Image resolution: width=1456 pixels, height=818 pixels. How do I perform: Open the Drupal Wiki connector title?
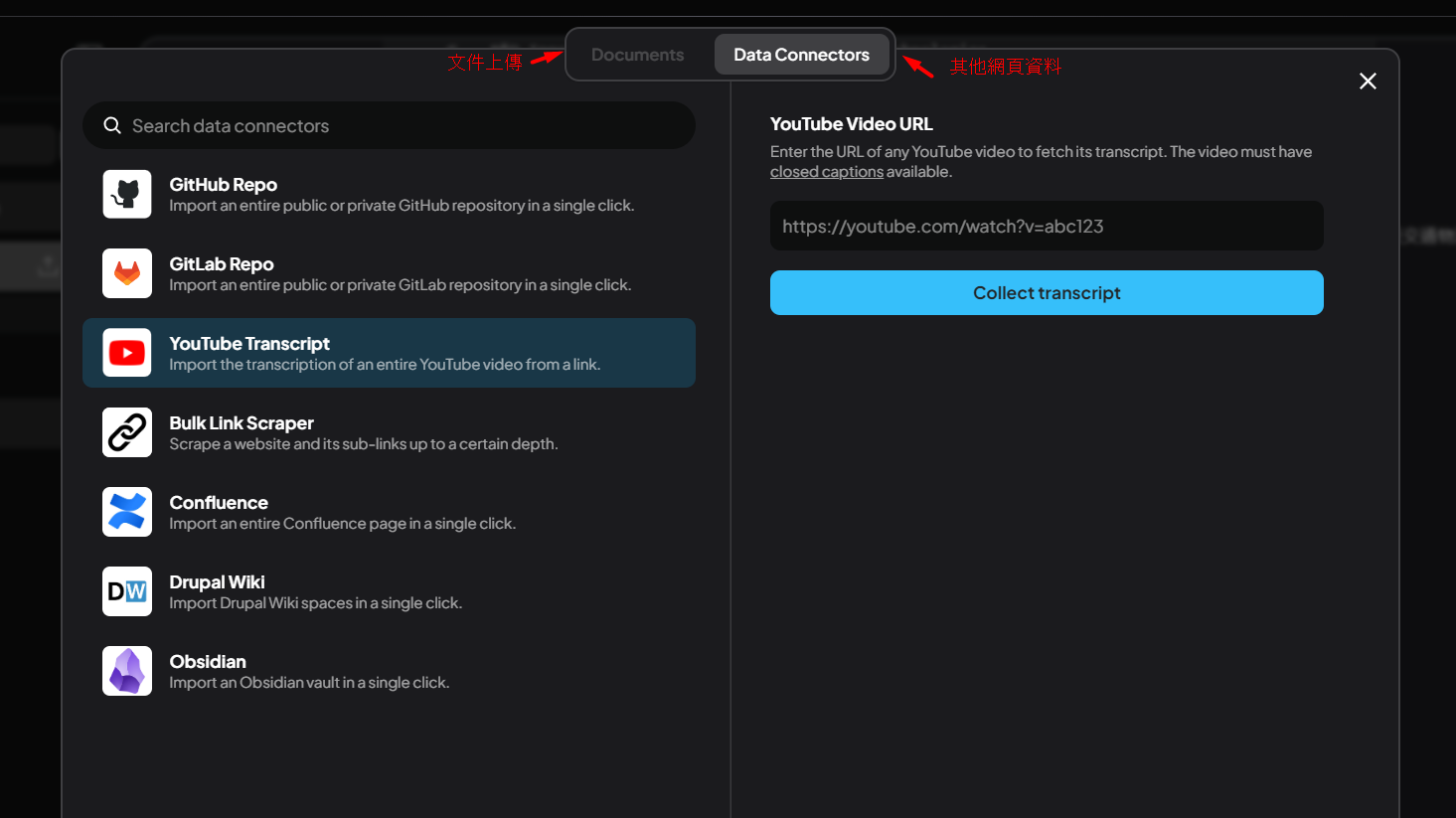coord(217,582)
